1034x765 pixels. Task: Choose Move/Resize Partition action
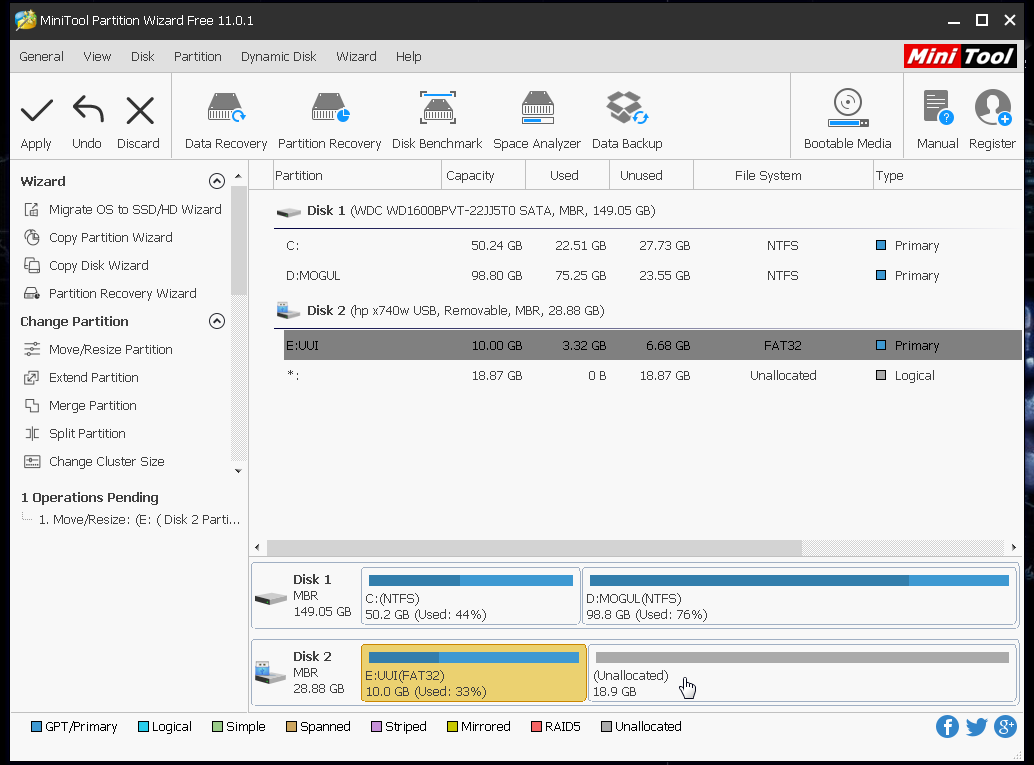98,350
